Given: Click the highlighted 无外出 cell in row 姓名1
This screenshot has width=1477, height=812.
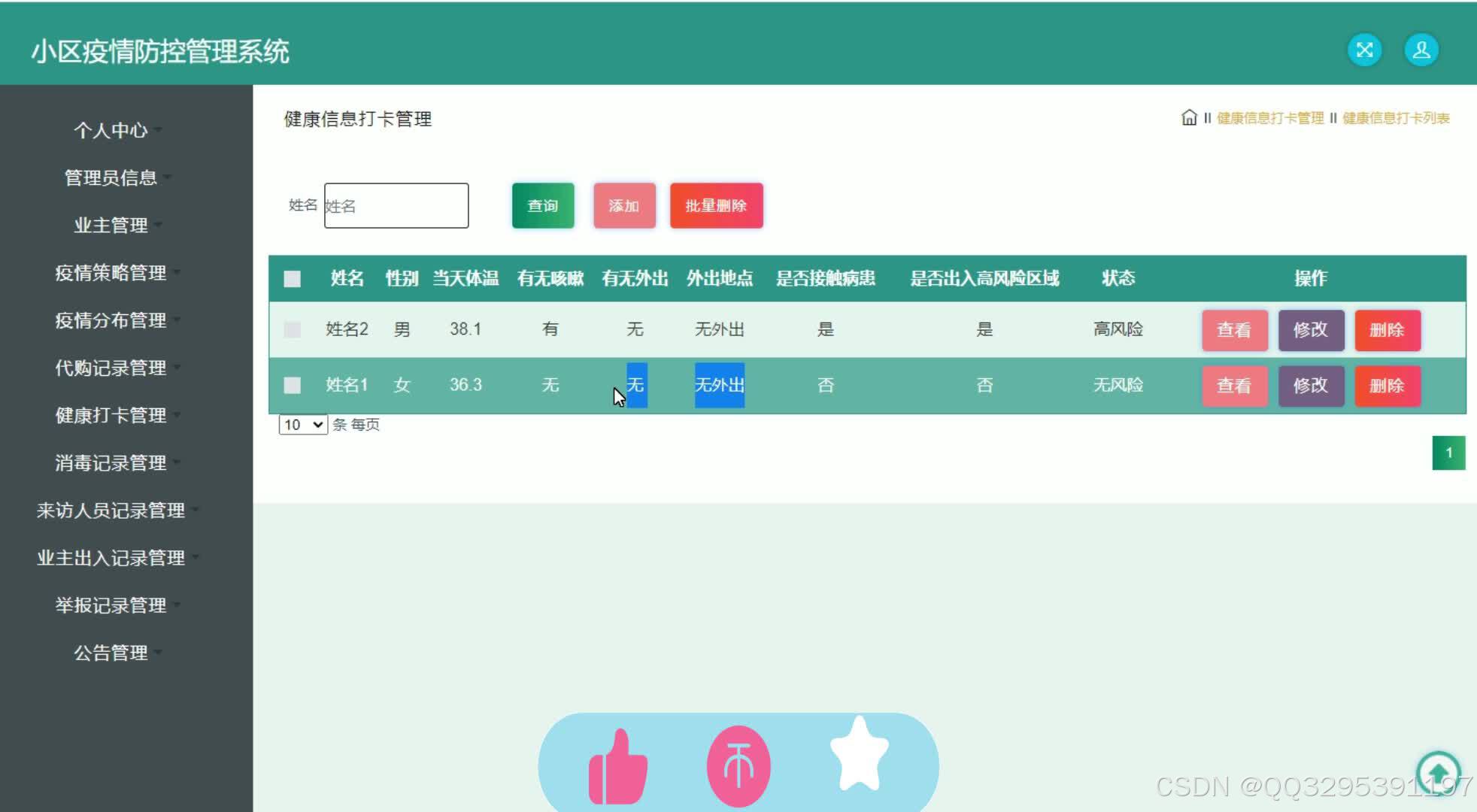Looking at the screenshot, I should [x=720, y=385].
